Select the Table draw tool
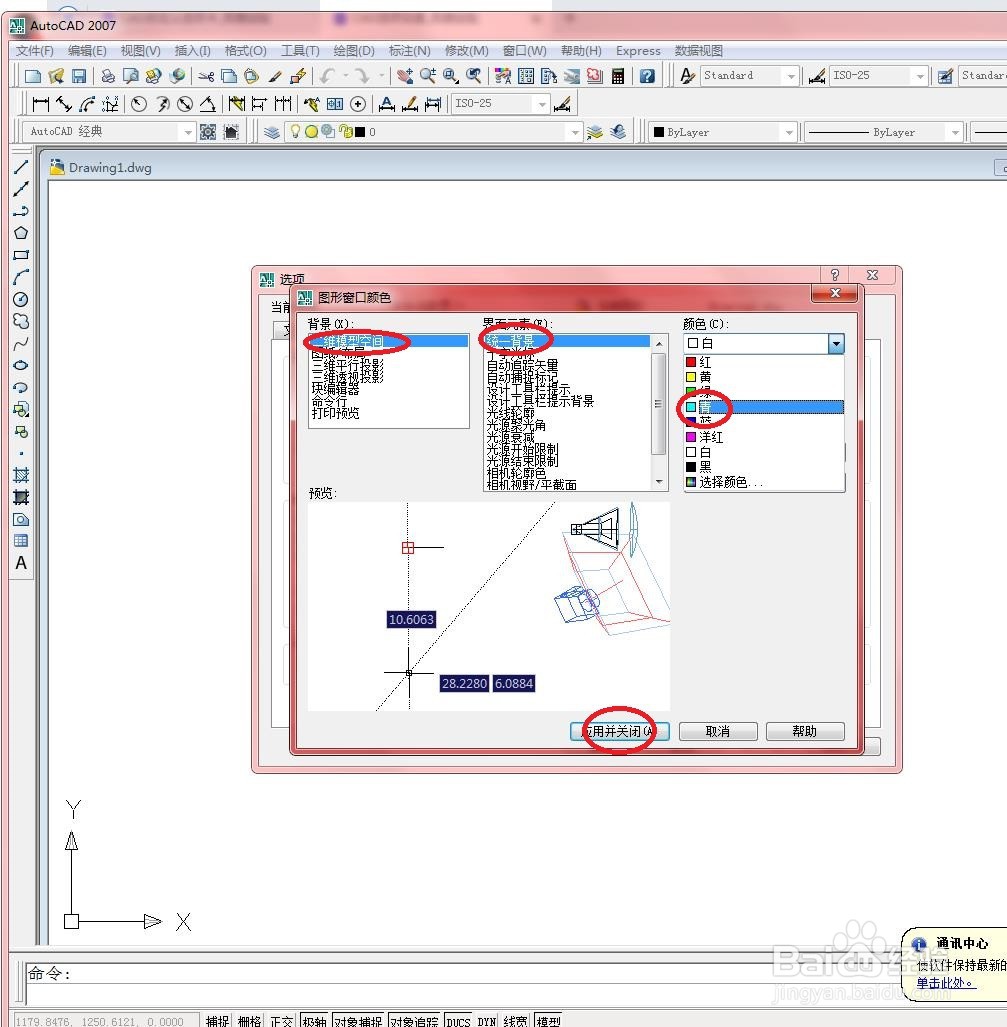This screenshot has width=1007, height=1027. (x=21, y=541)
